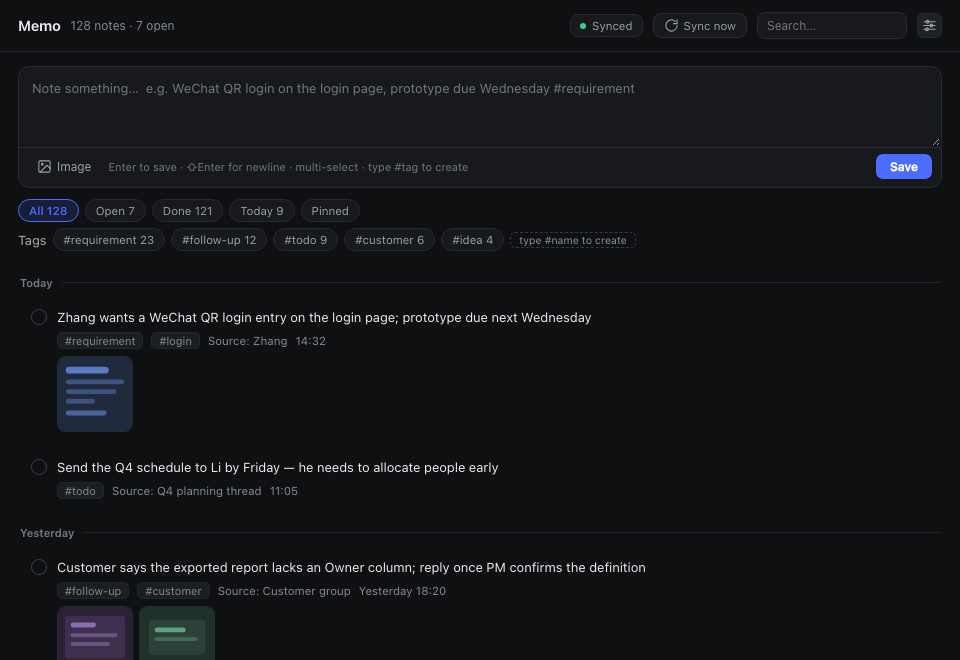Open the 'Send the Q4 schedule to Li' note
Image resolution: width=960 pixels, height=660 pixels.
pyautogui.click(x=277, y=467)
